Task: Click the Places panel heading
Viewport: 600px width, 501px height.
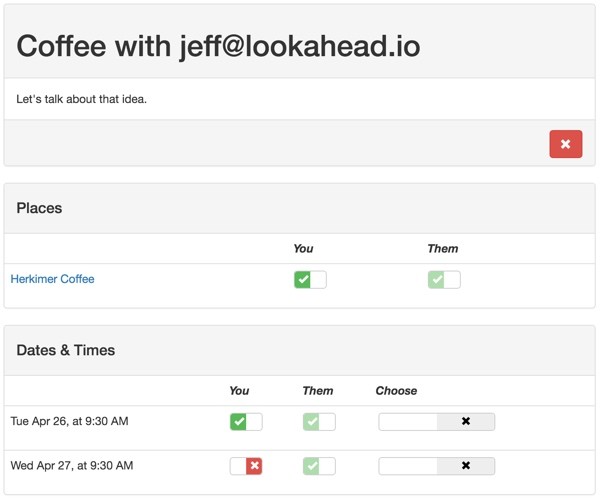Action: 39,208
